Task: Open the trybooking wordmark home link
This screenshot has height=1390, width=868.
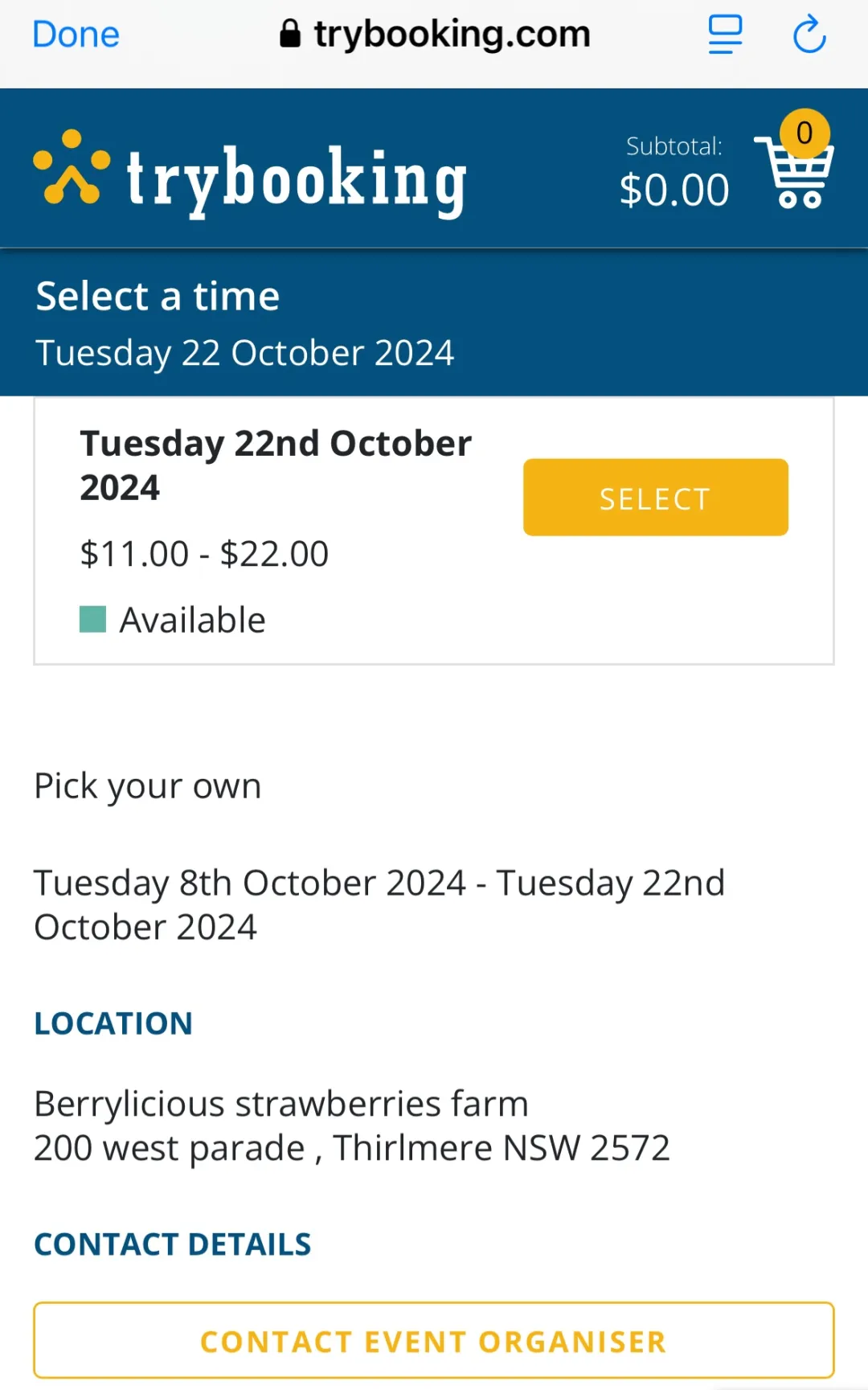Action: coord(297,180)
